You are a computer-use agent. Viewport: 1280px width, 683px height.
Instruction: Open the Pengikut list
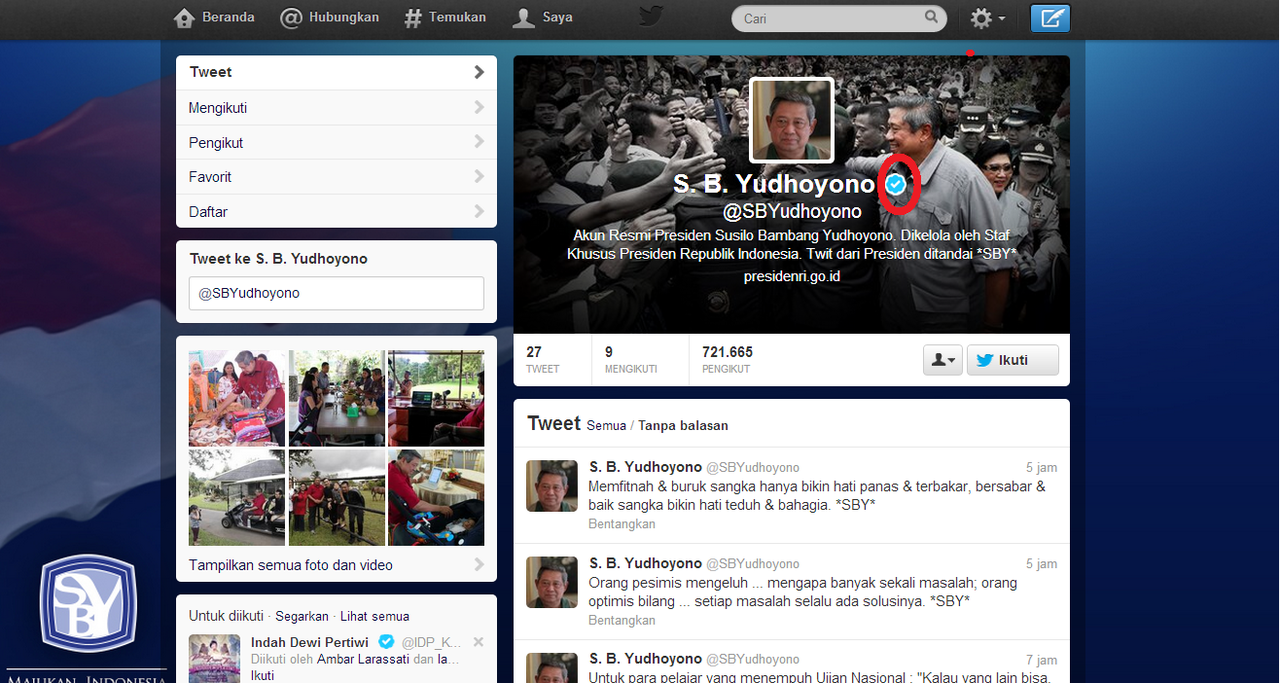point(336,143)
